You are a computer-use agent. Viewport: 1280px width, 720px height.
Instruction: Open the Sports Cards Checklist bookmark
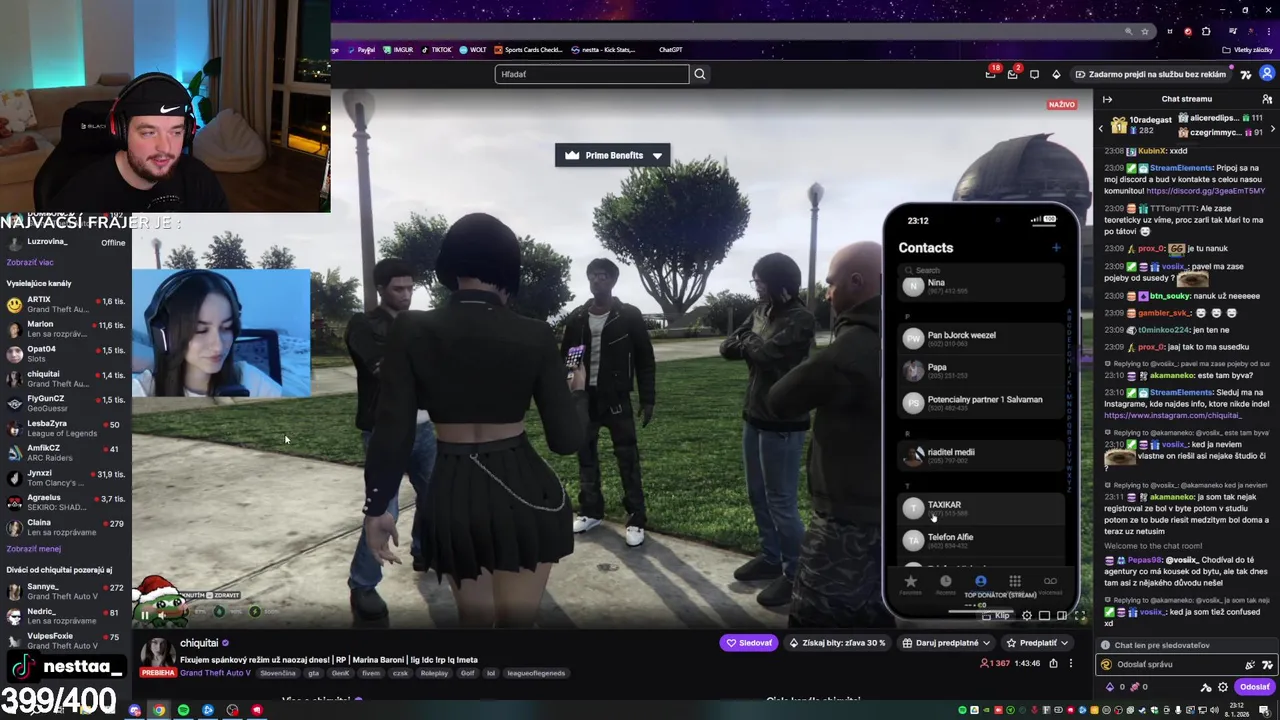click(528, 50)
